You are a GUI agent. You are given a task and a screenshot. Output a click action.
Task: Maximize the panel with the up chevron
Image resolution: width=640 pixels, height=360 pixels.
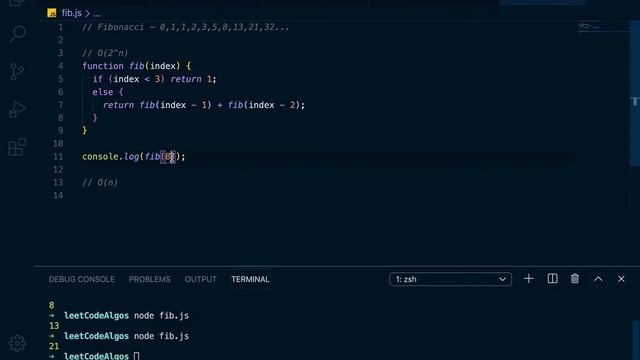(x=598, y=279)
